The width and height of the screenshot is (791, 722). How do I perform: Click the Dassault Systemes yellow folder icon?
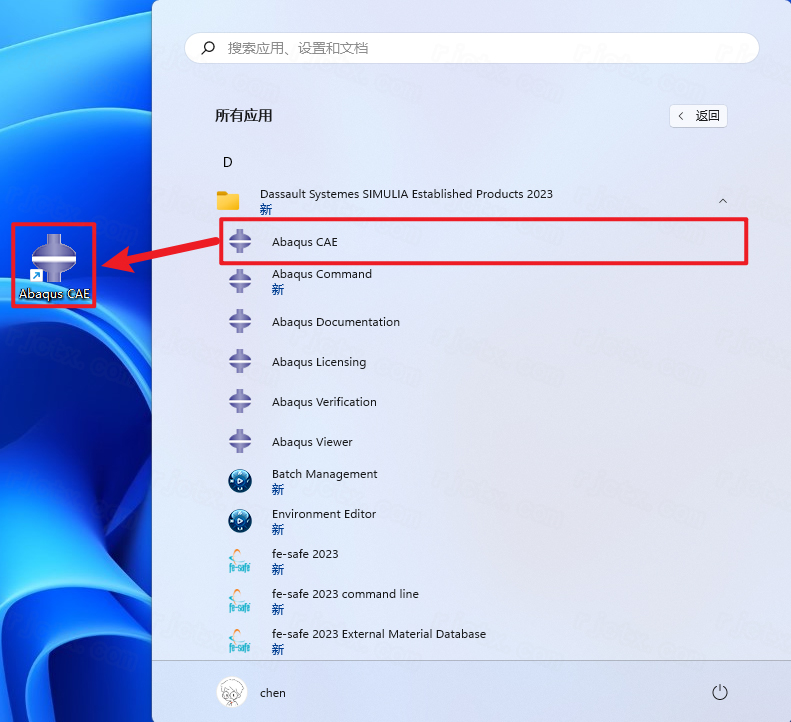[x=229, y=201]
